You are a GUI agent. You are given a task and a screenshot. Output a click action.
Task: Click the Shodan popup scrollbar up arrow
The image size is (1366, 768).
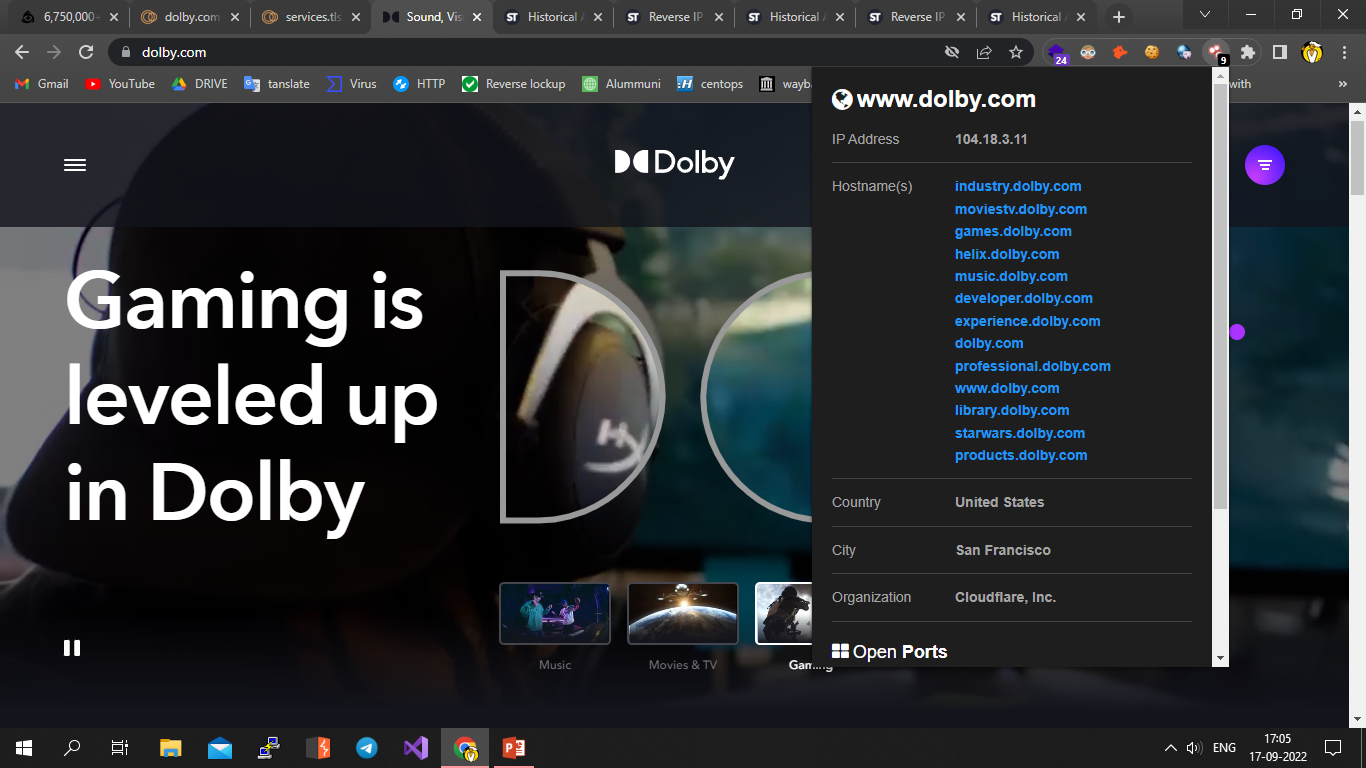click(x=1220, y=76)
